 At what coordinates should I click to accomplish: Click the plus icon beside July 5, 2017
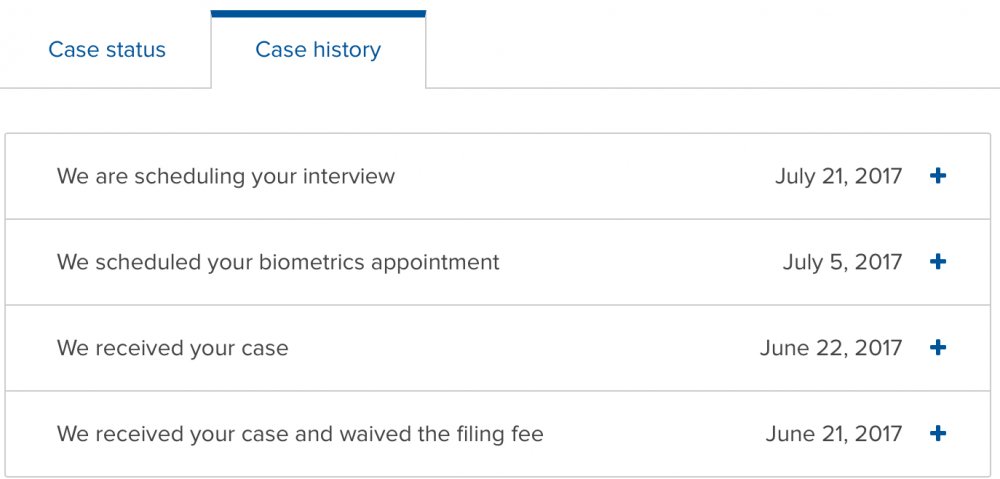coord(937,262)
